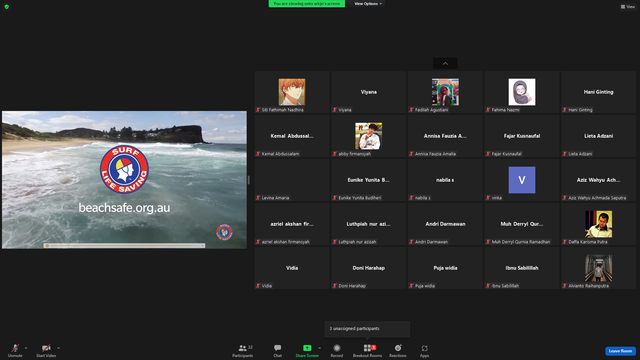
Task: Select Aziz Wahyu Achmada Saputra's tile
Action: (x=598, y=180)
